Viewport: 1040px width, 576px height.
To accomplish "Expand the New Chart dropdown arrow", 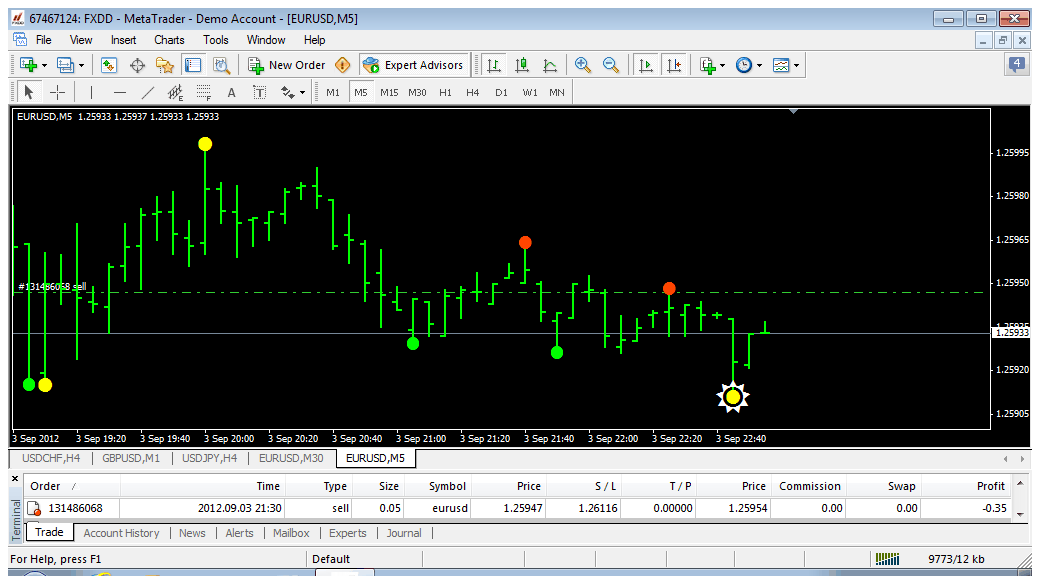I will [44, 66].
